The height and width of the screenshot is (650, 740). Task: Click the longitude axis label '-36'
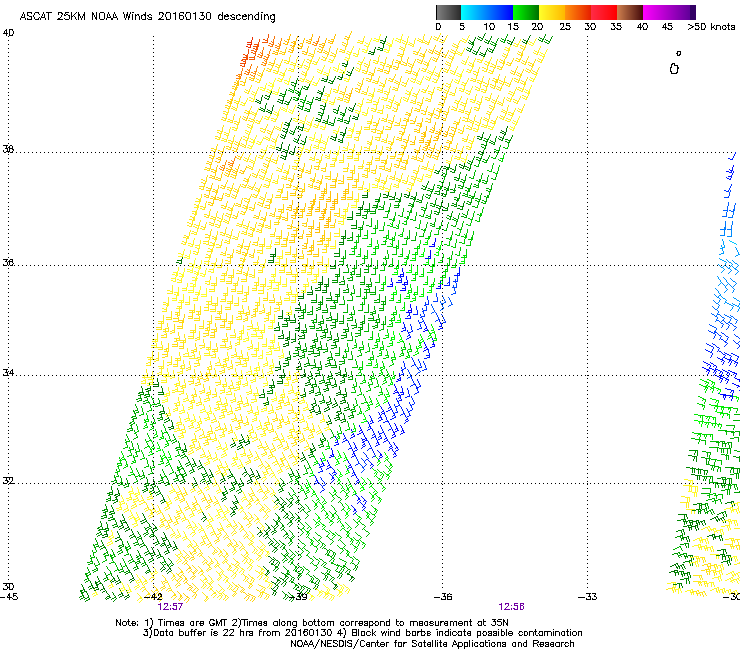tap(443, 597)
